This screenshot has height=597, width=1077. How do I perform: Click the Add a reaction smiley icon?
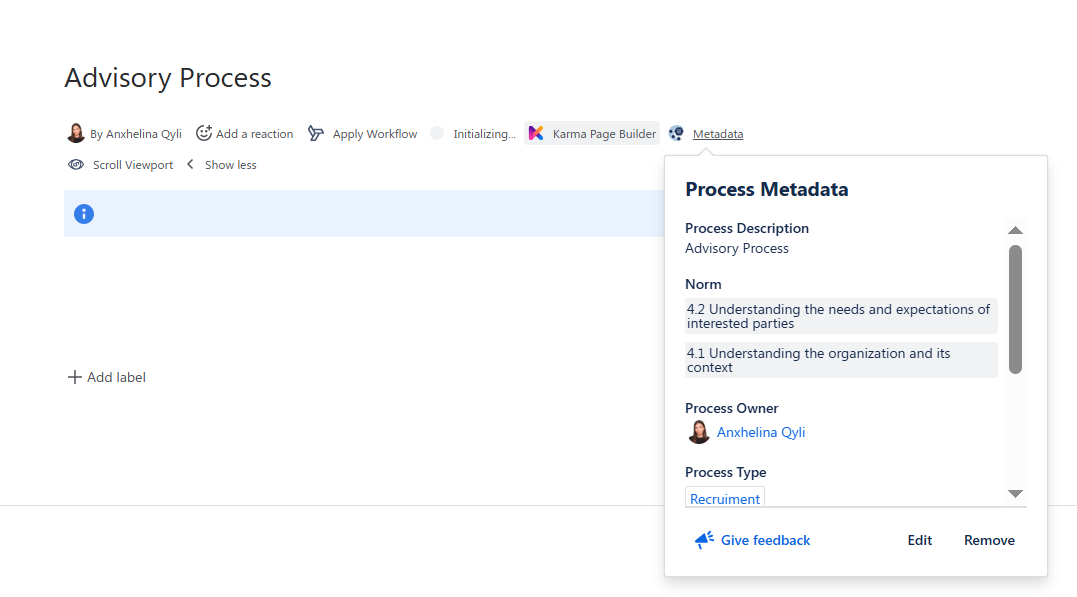(204, 133)
